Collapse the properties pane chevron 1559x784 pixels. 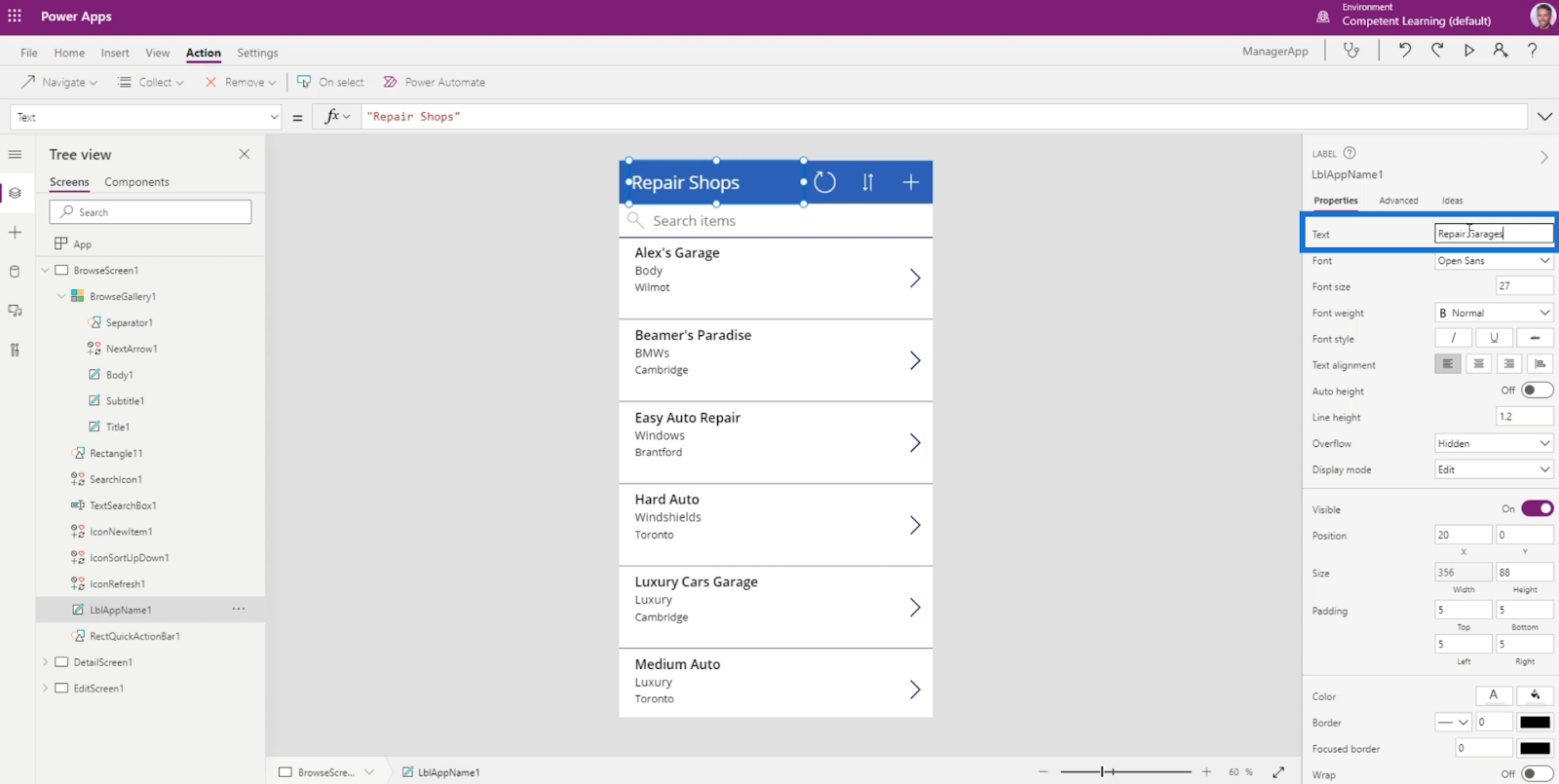click(x=1543, y=157)
